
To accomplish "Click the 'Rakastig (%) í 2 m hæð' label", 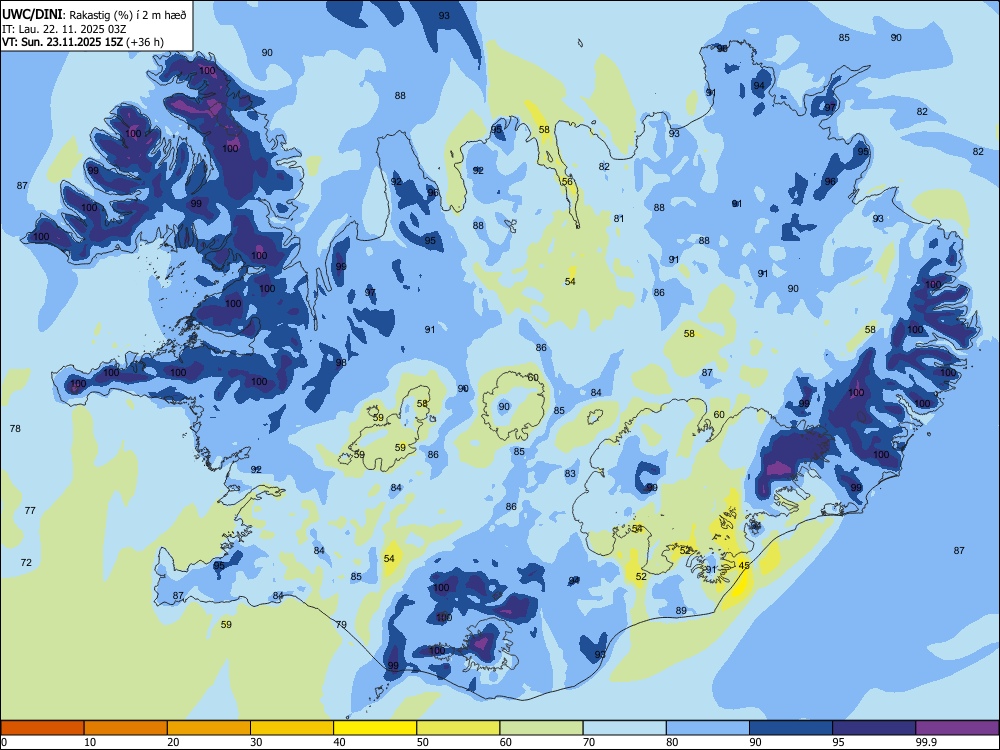I will [128, 15].
